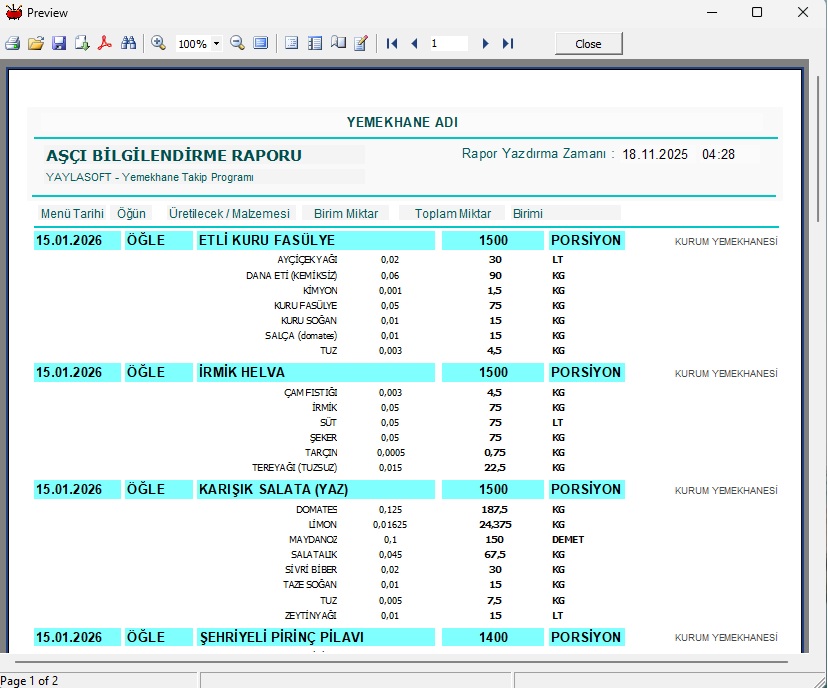
Task: Export report to PDF
Action: (104, 44)
